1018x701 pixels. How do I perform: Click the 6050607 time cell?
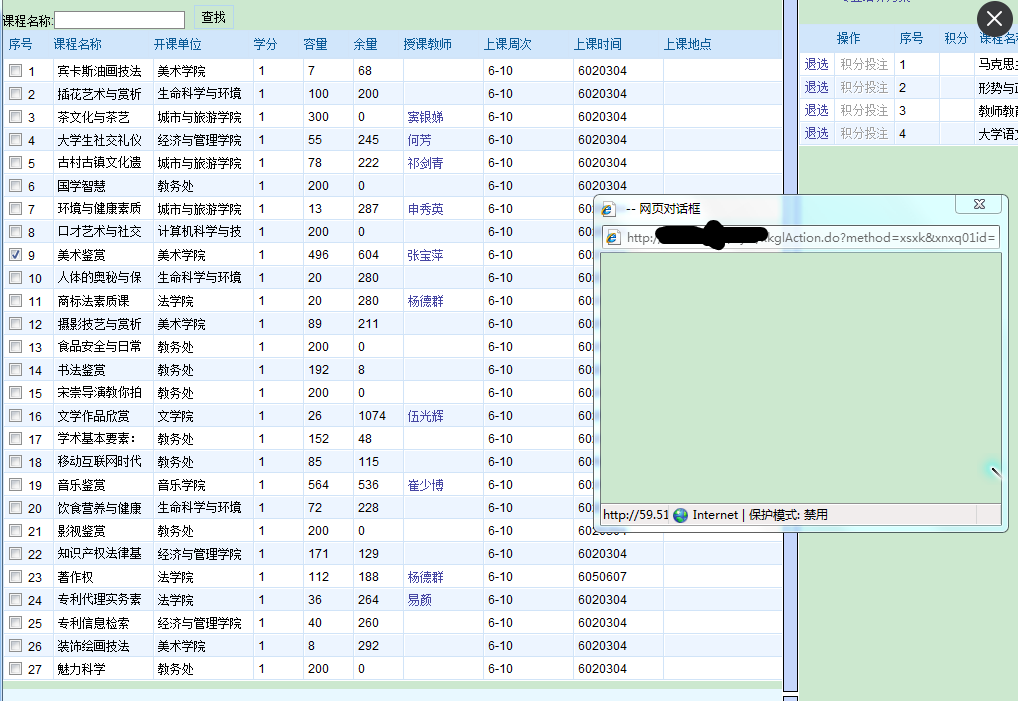(x=602, y=576)
